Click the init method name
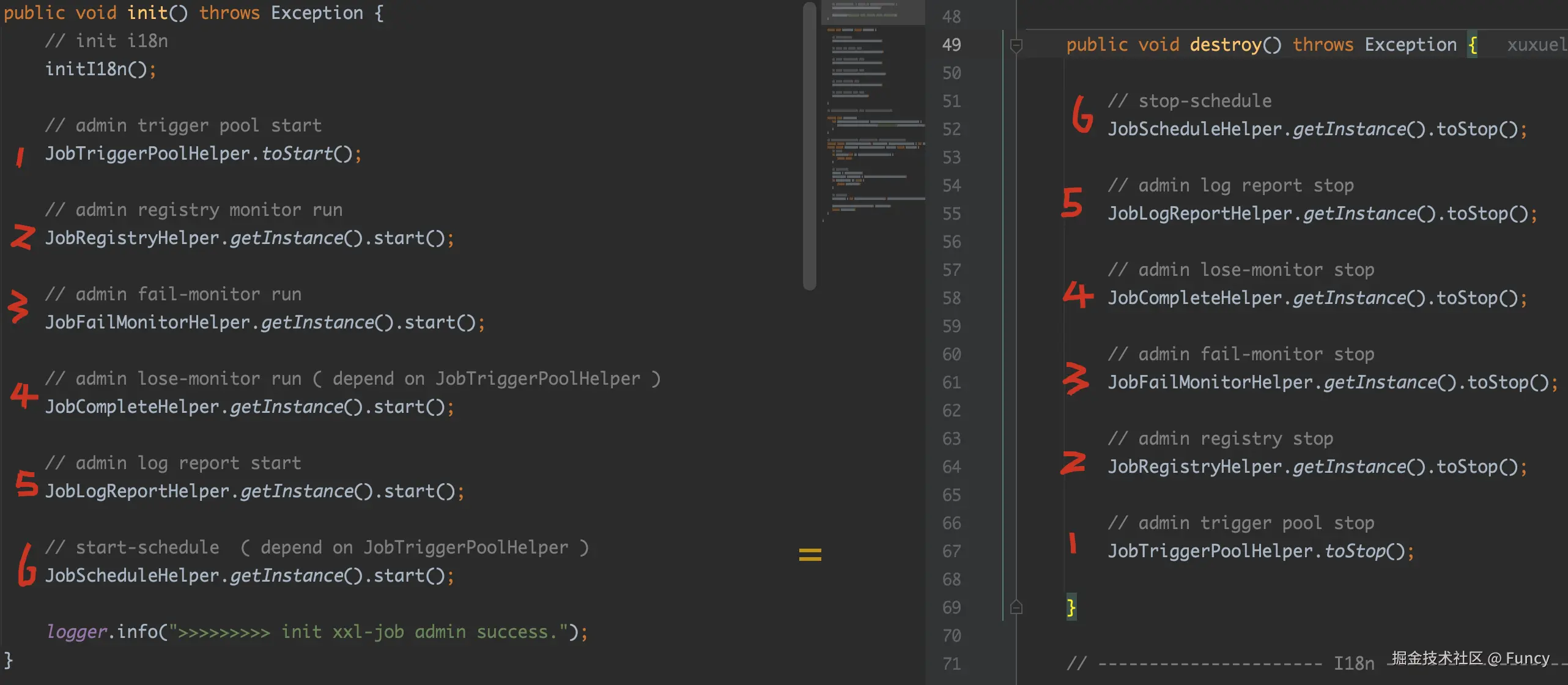 point(147,13)
